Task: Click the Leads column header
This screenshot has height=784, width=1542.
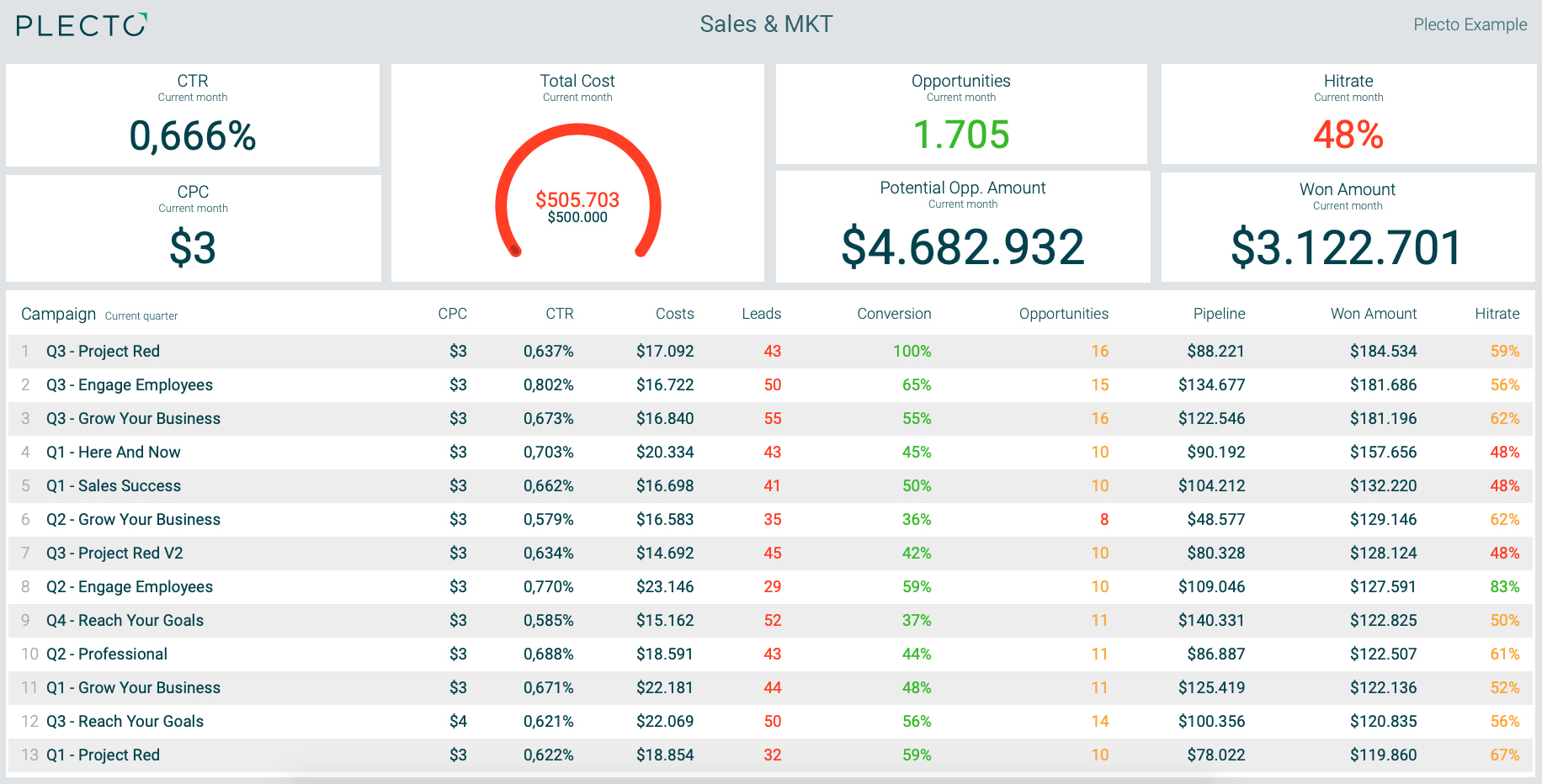Action: [x=761, y=314]
